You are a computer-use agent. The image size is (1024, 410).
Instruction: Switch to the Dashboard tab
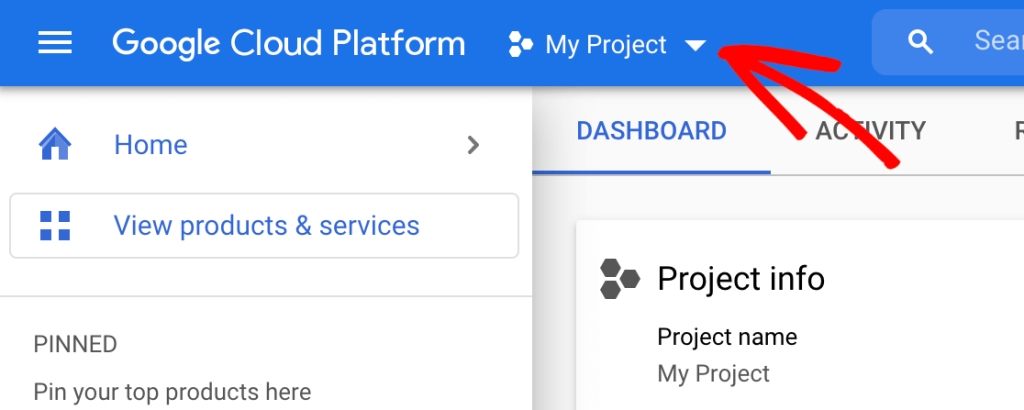click(x=651, y=131)
